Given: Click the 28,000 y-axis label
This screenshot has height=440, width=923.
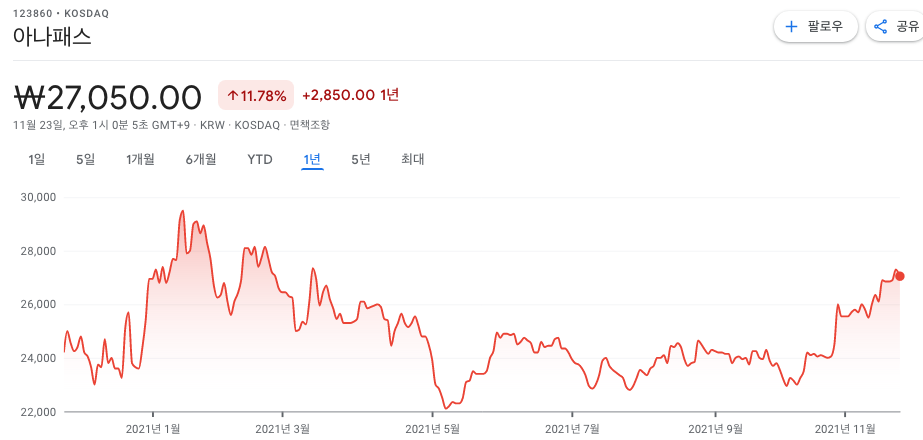Looking at the screenshot, I should (x=36, y=251).
